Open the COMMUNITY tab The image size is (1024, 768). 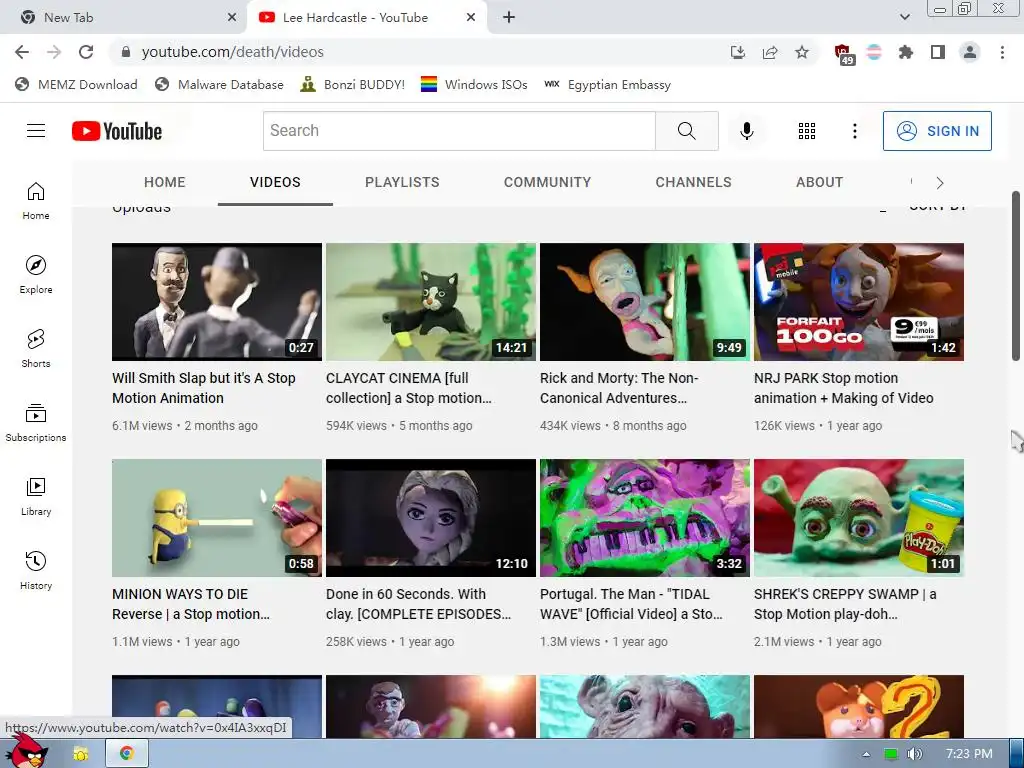click(547, 182)
